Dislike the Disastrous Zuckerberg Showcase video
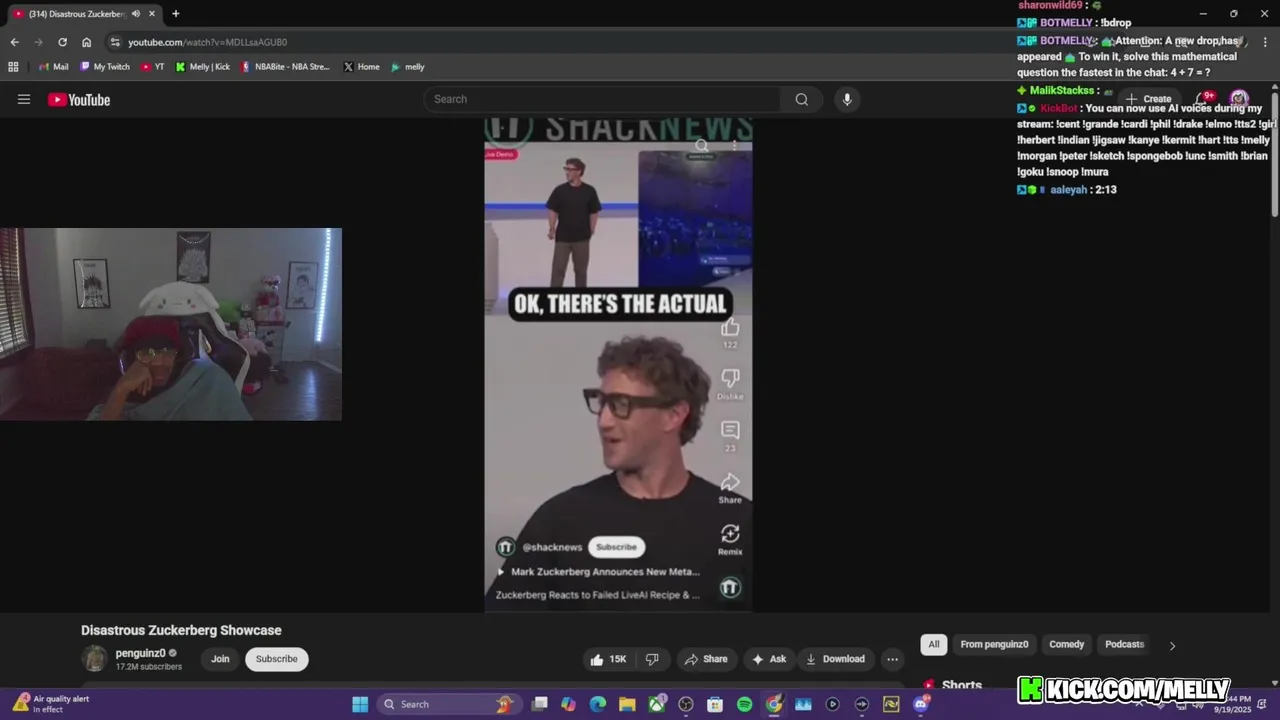Image resolution: width=1280 pixels, height=720 pixels. click(x=652, y=659)
